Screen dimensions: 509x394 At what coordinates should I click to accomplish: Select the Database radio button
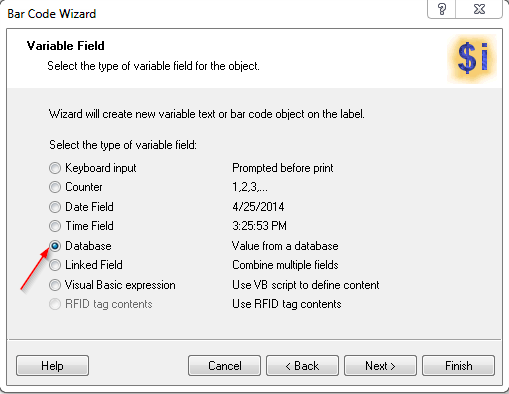[55, 246]
